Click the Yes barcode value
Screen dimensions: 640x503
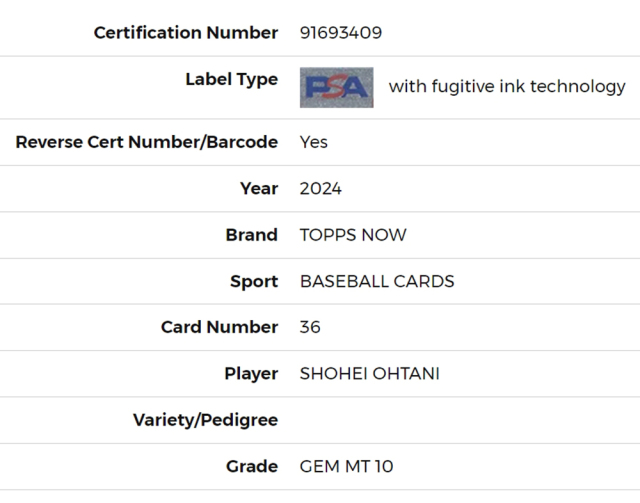click(313, 142)
